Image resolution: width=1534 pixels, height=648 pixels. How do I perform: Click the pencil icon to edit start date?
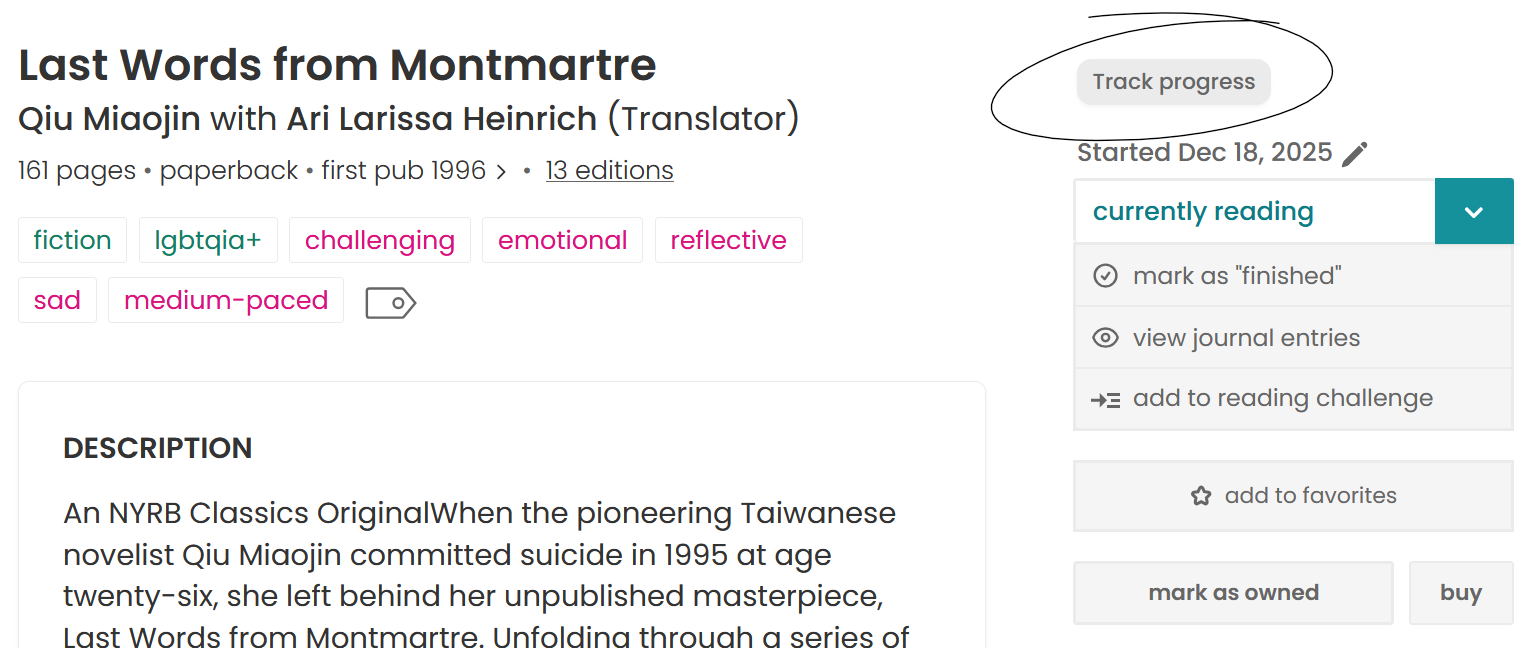coord(1355,154)
